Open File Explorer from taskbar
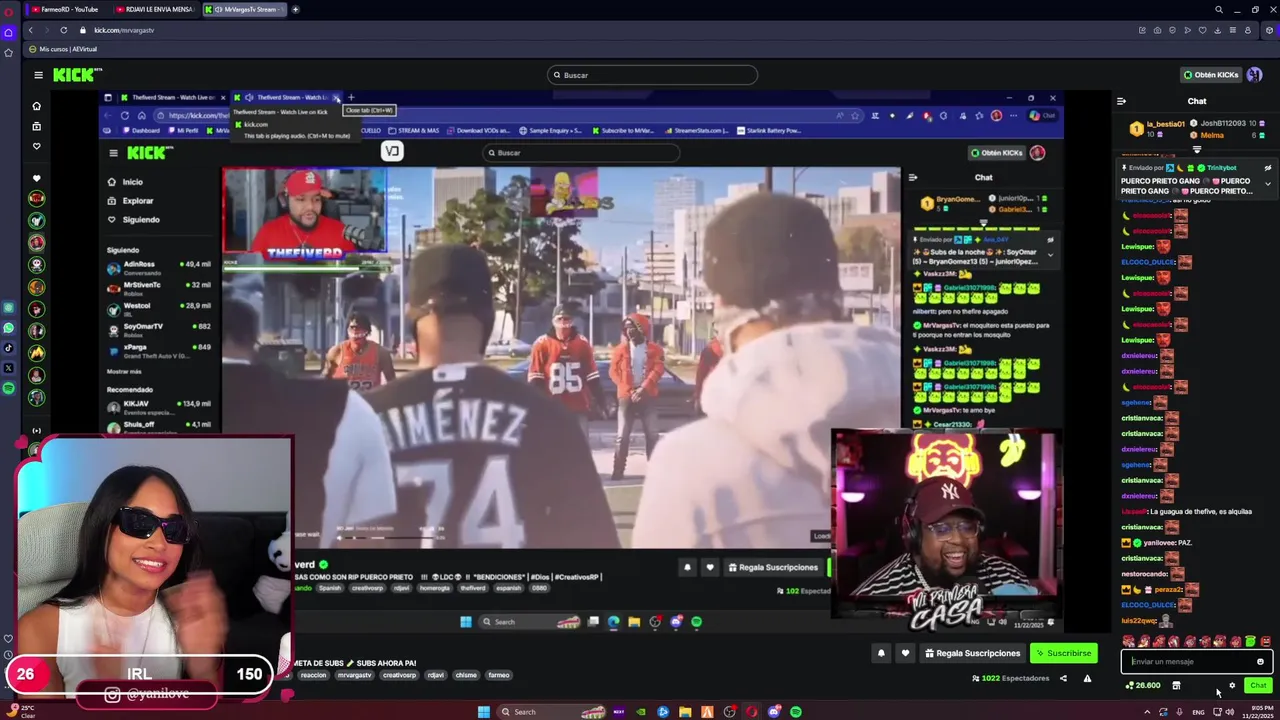 (x=685, y=712)
